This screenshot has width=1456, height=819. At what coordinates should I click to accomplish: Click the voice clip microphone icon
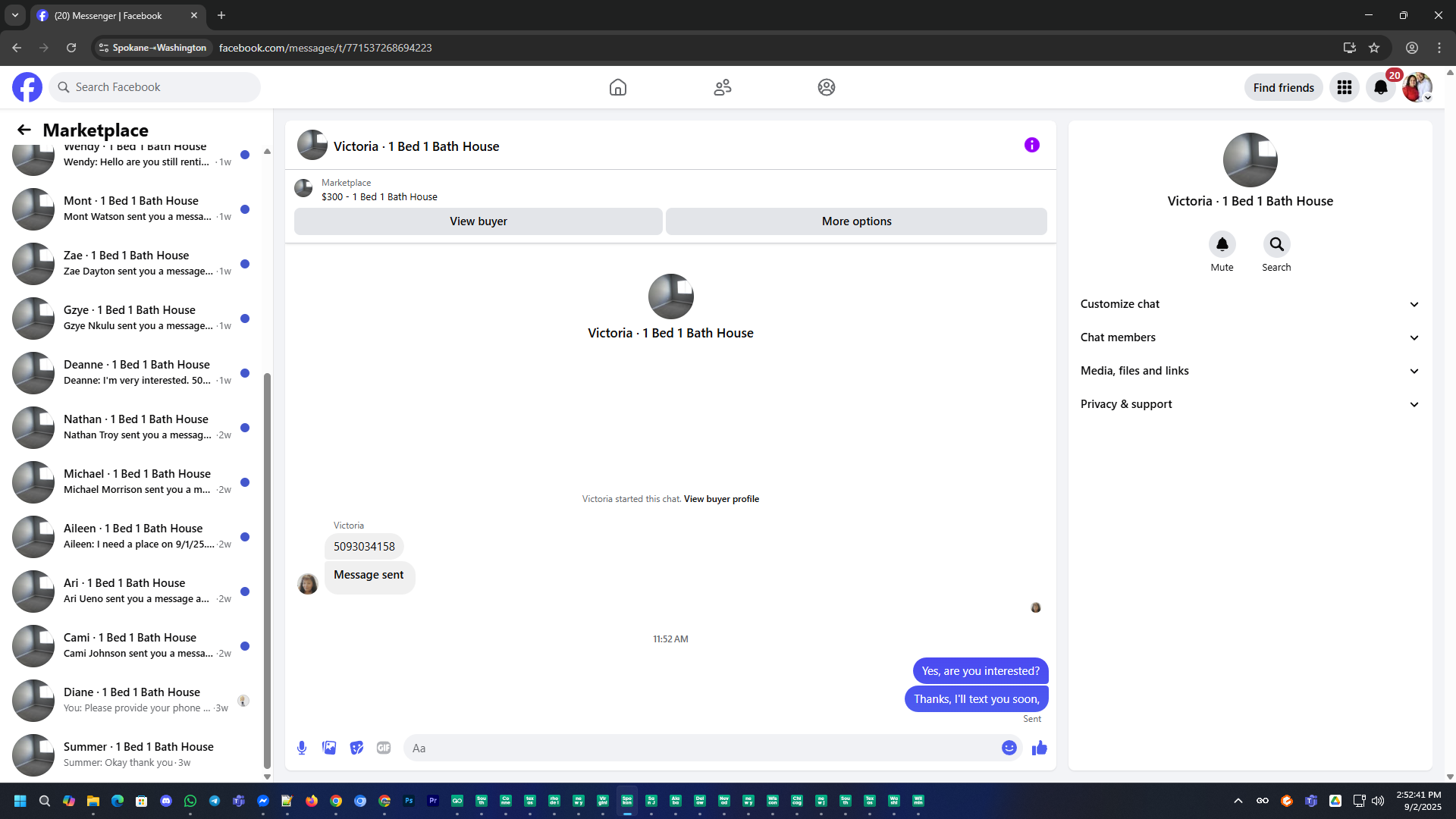pos(302,748)
